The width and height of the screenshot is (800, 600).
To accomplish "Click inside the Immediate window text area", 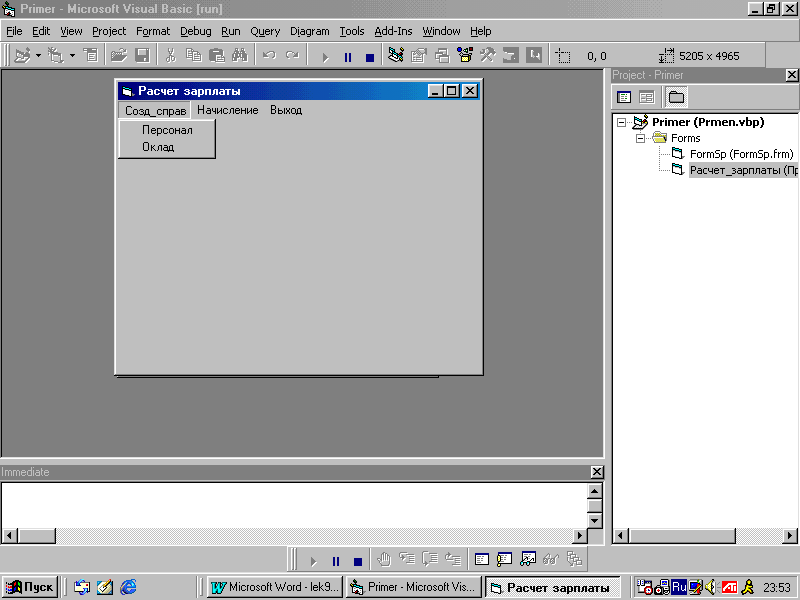I will point(294,505).
